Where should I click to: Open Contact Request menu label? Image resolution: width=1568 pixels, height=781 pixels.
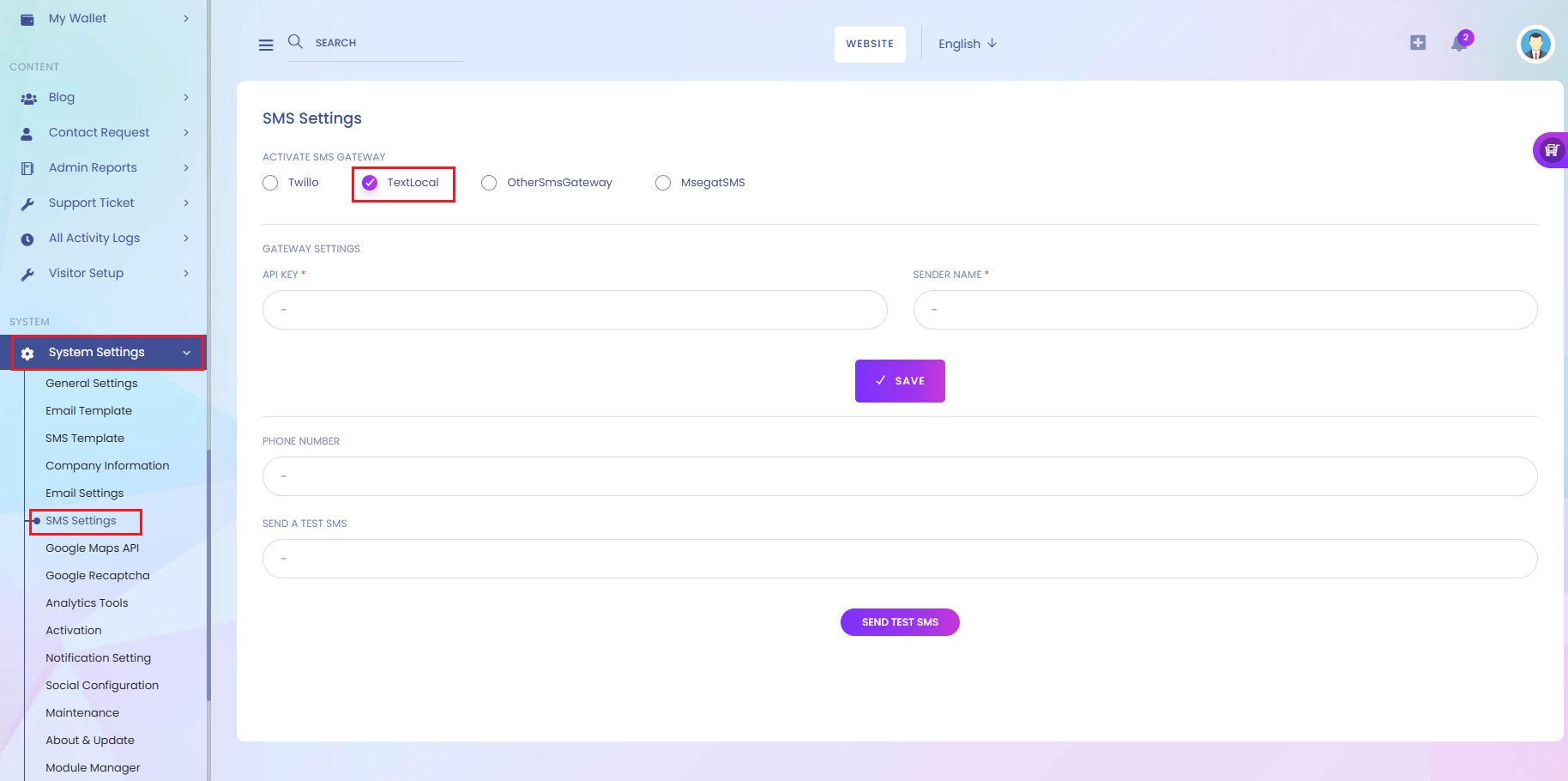point(99,132)
